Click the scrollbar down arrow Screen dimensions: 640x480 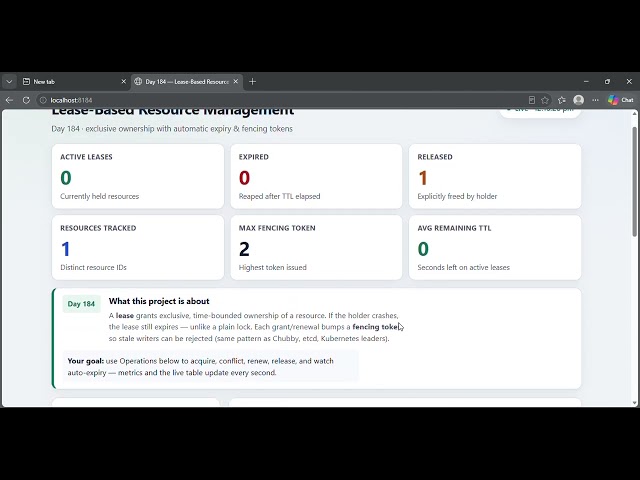(x=635, y=403)
